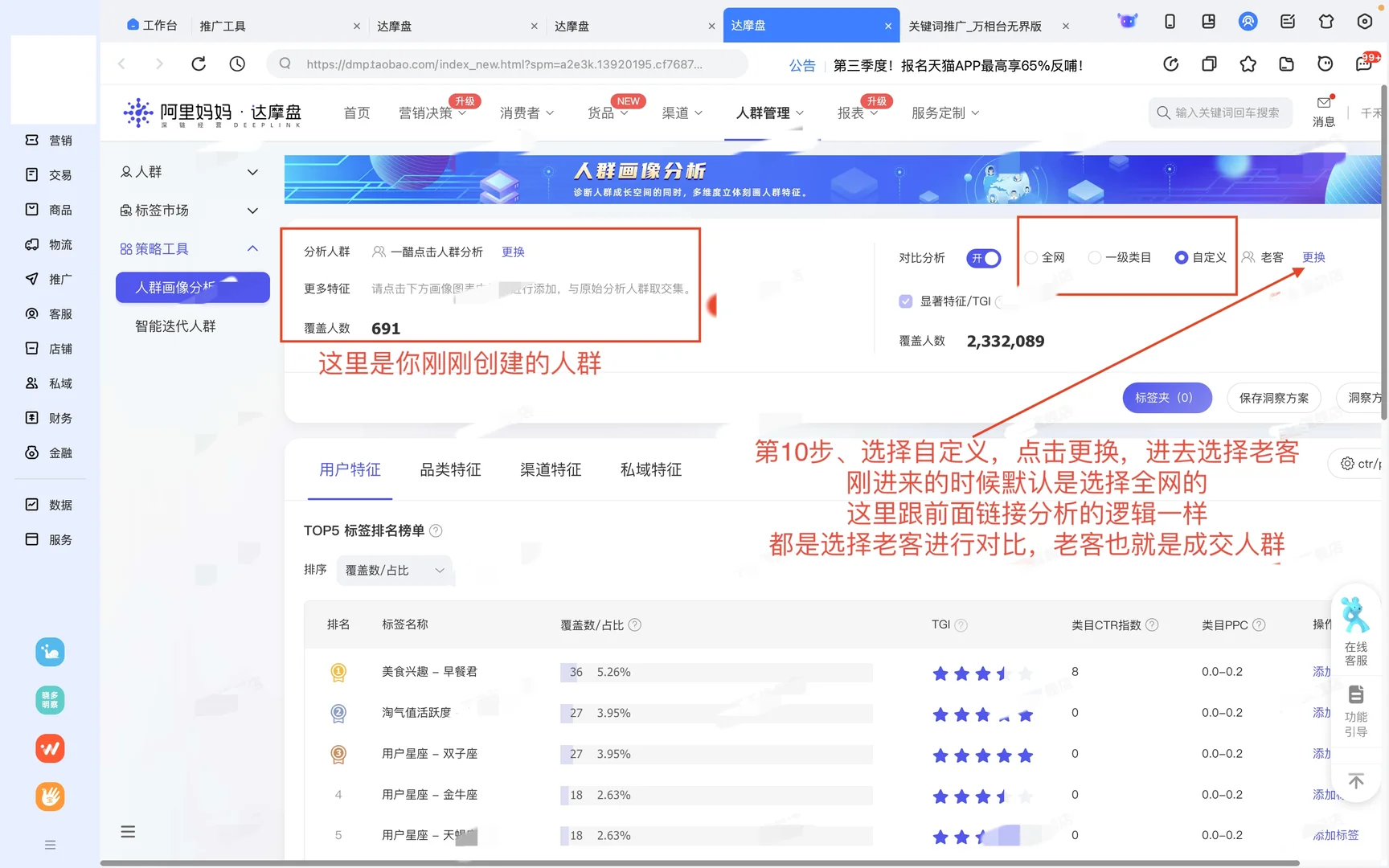Click the 输入关键词回车搜索 search field
This screenshot has height=868, width=1389.
(1219, 113)
